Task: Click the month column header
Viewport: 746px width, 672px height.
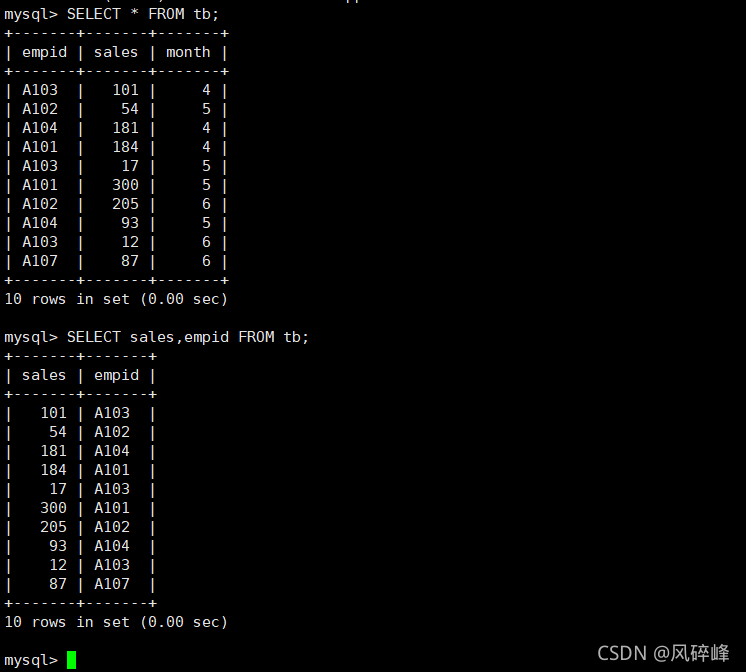Action: pyautogui.click(x=188, y=52)
